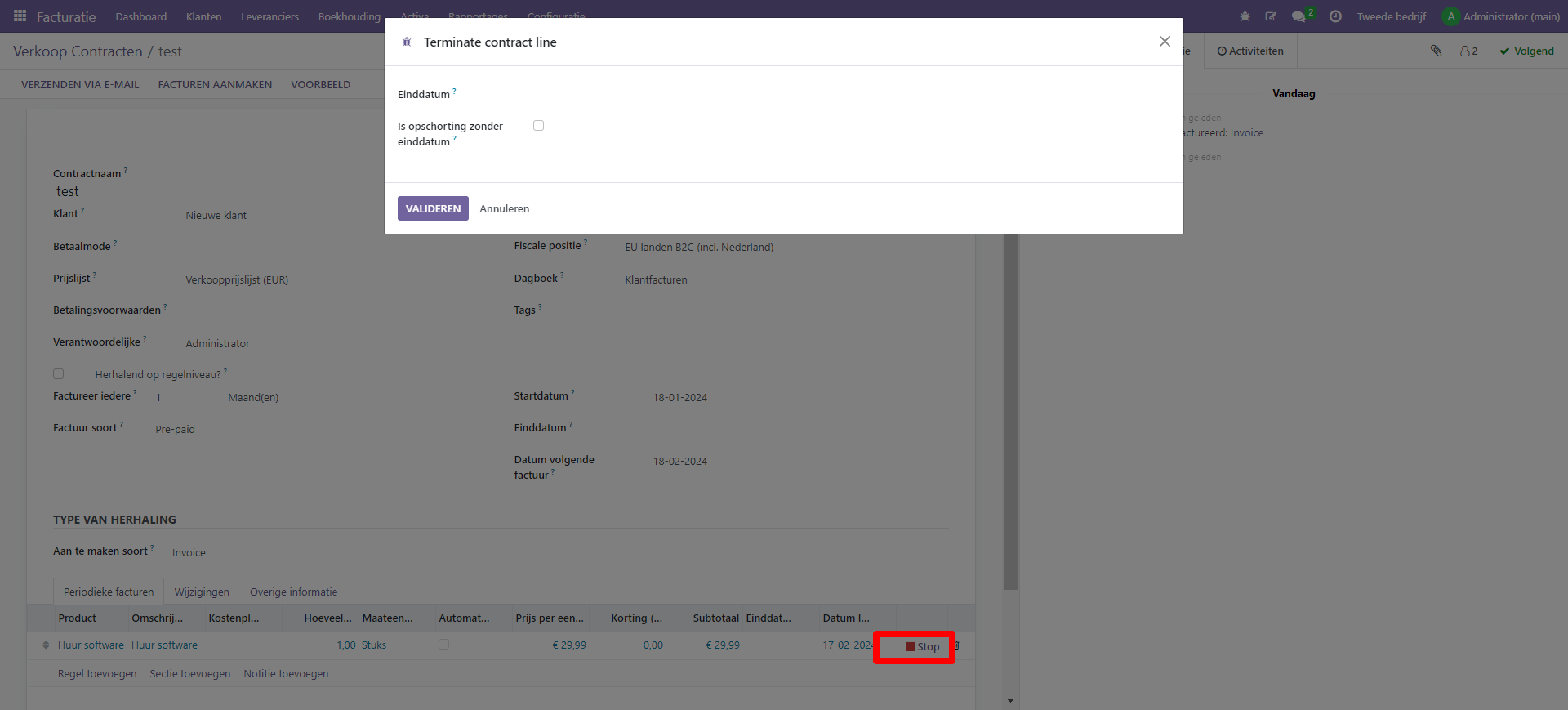Open the activities clock icon in navbar

(x=1335, y=16)
